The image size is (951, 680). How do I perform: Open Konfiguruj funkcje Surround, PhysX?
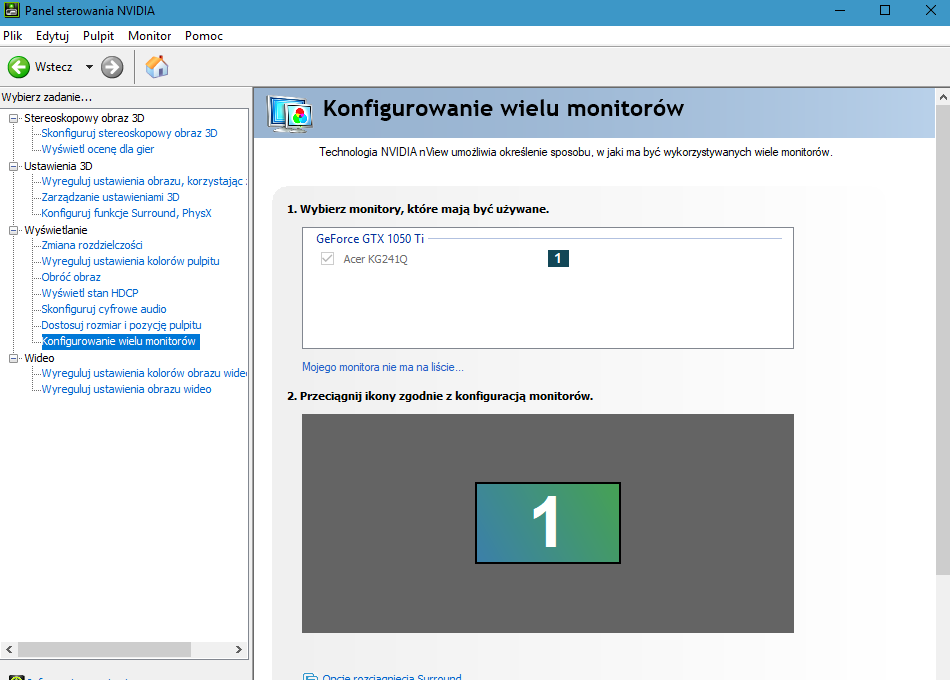[x=126, y=213]
